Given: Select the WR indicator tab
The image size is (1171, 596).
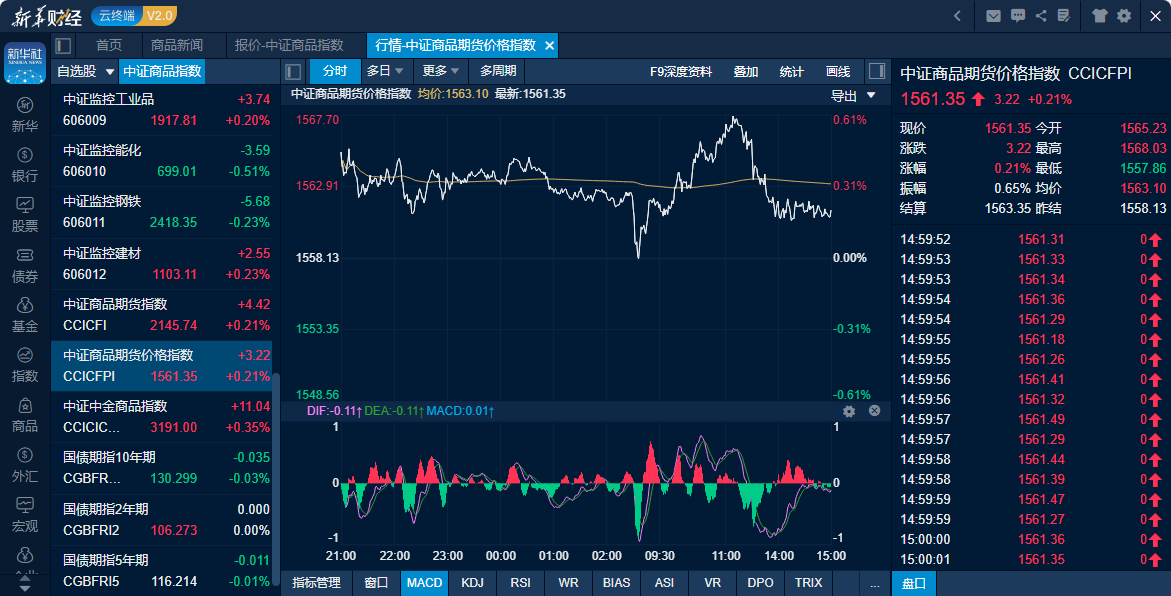Looking at the screenshot, I should pos(568,583).
